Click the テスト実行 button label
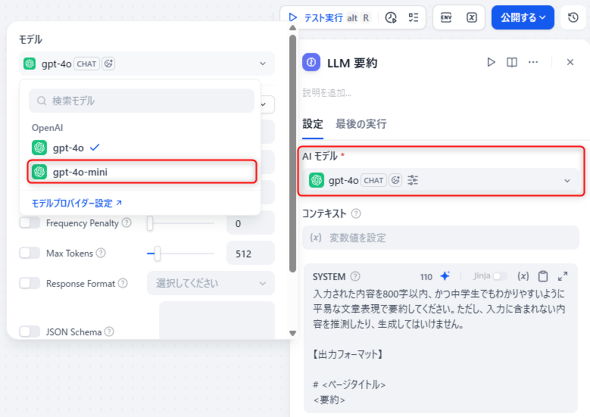Viewport: 590px width, 417px height. [323, 18]
